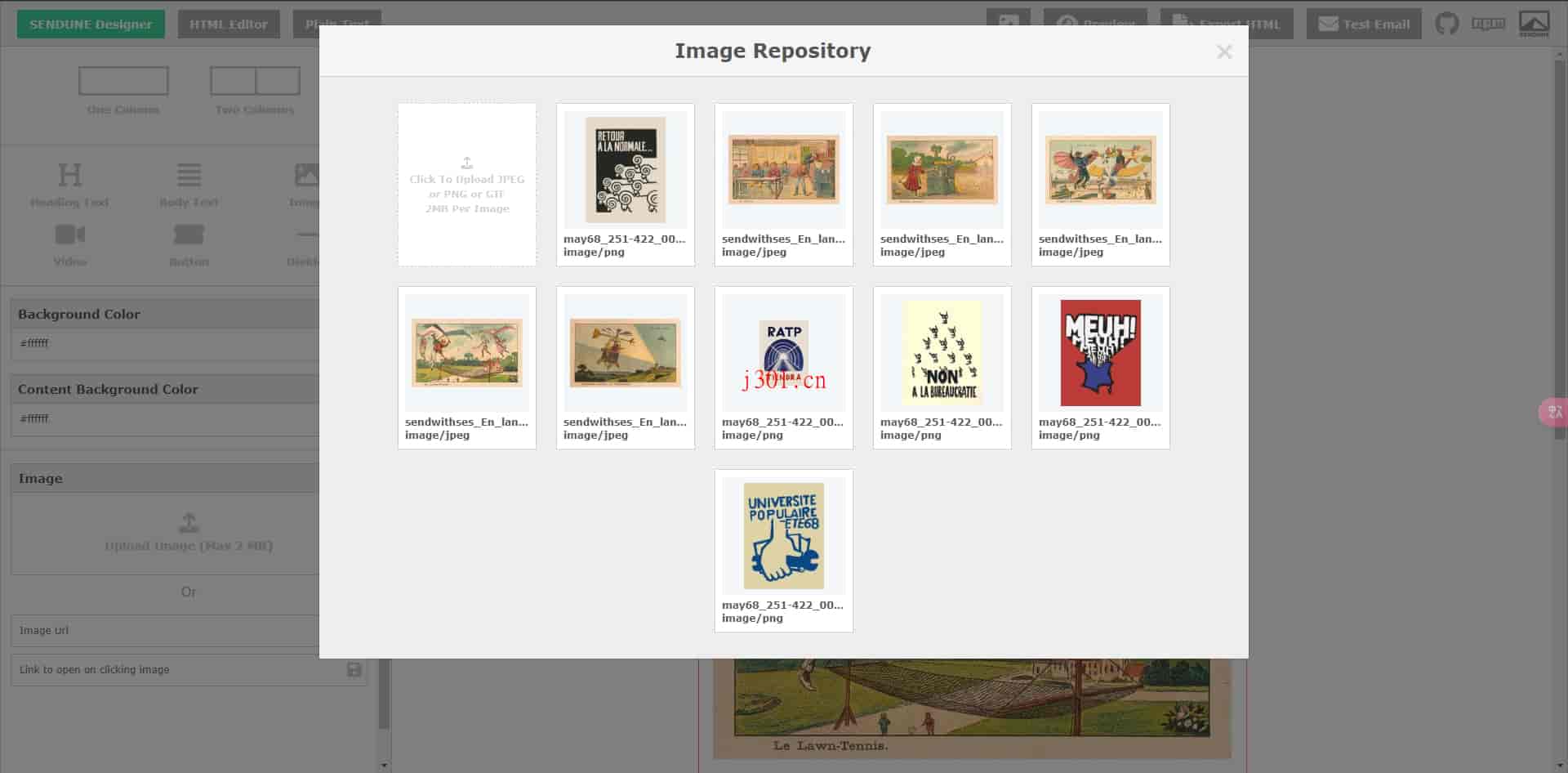Choose the RATP poster thumbnail
1568x773 pixels.
[x=784, y=353]
